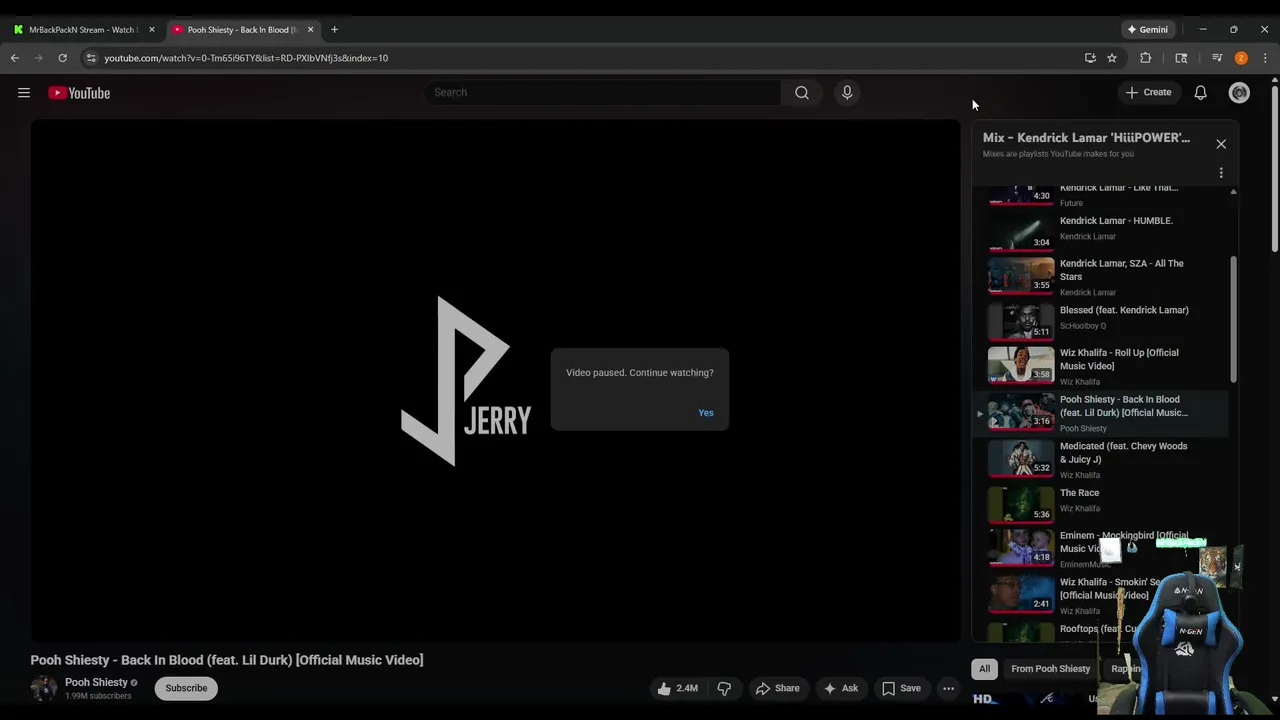
Task: Select the All filter chip
Action: tap(984, 669)
